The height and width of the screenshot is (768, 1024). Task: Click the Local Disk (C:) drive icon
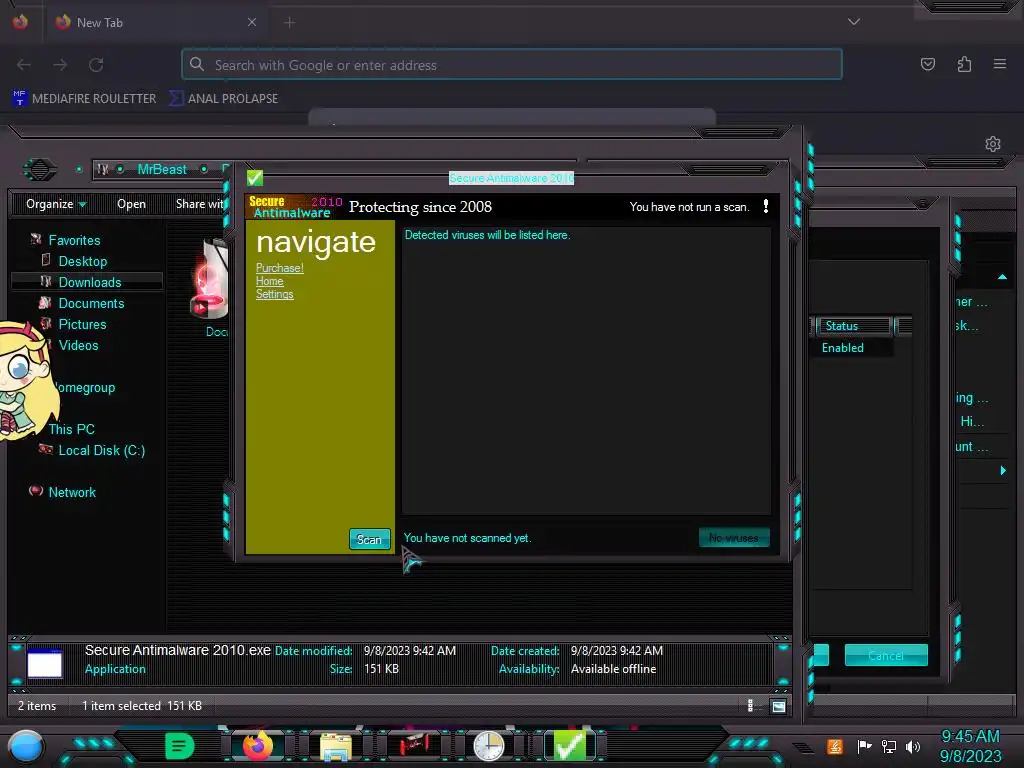click(46, 449)
